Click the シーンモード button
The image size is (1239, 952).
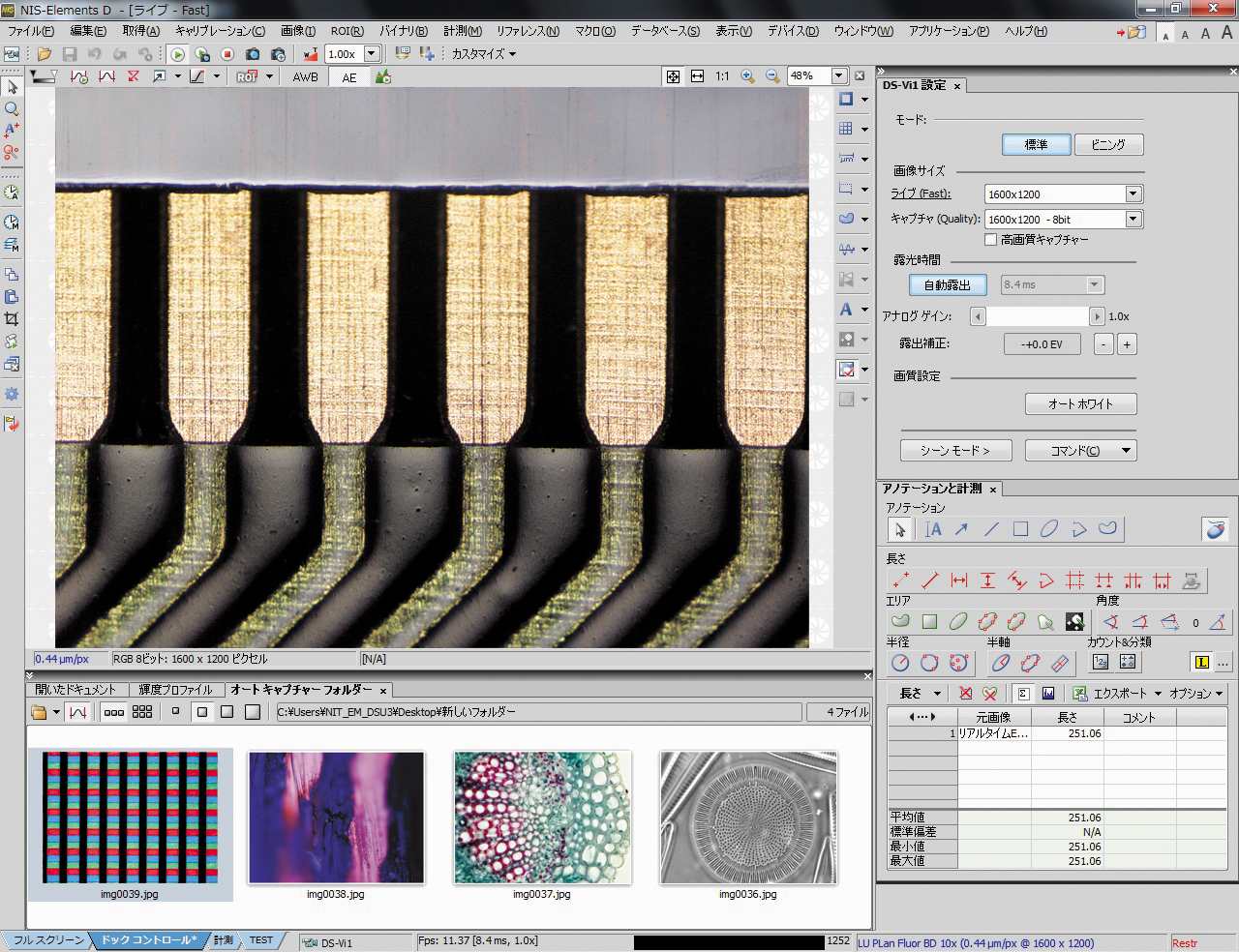point(955,450)
